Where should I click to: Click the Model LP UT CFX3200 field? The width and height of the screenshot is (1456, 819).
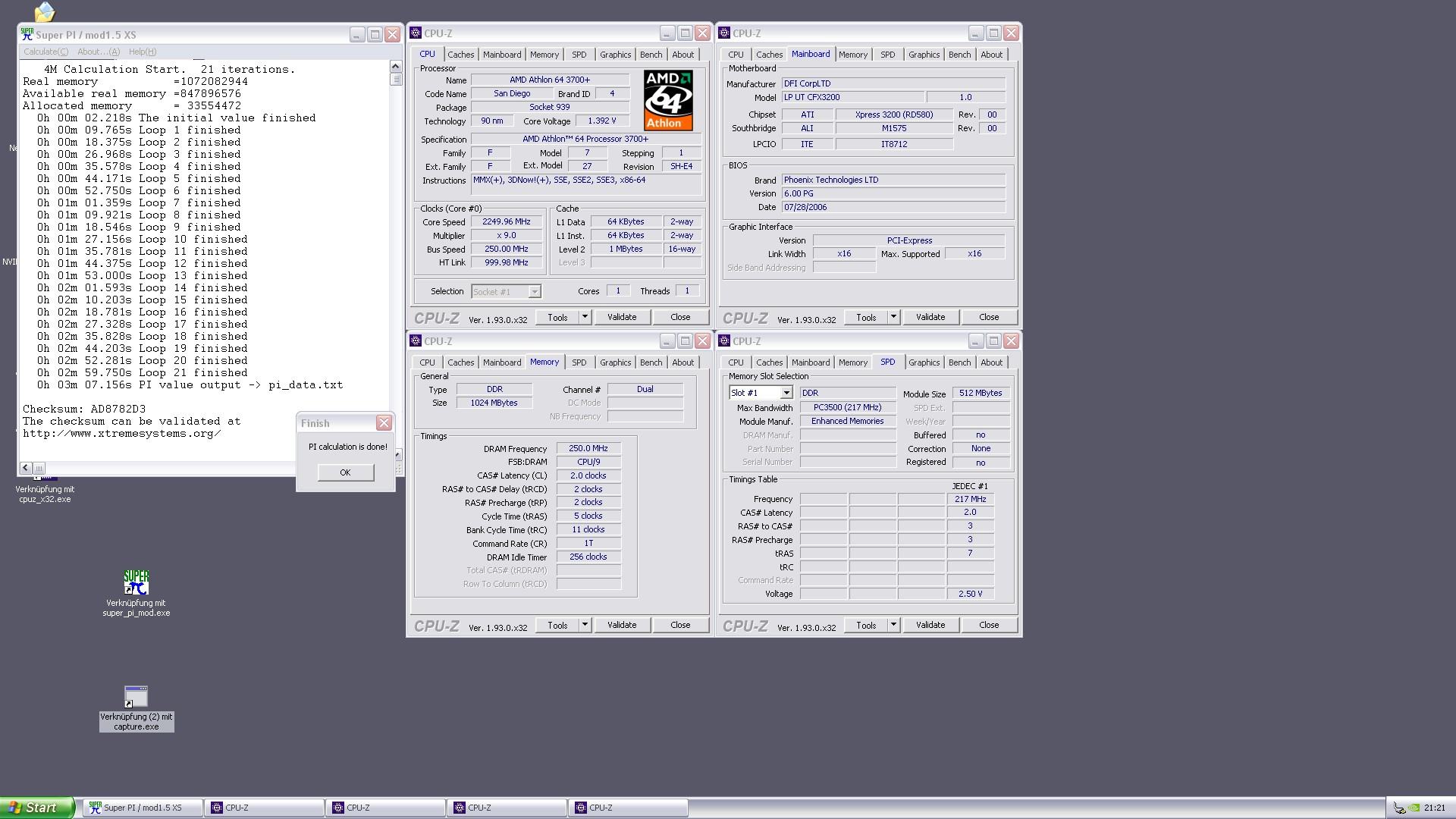click(x=853, y=98)
